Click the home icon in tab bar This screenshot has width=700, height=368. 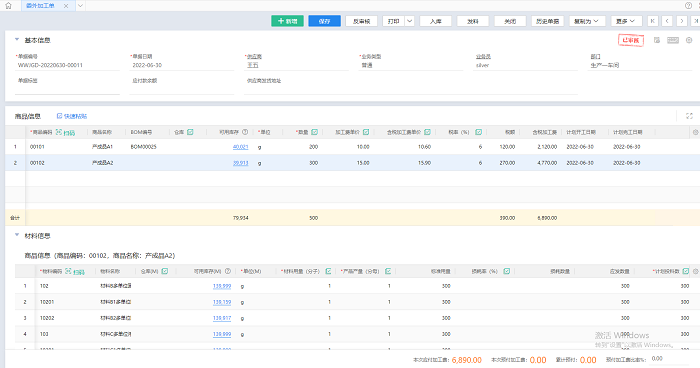coord(8,6)
